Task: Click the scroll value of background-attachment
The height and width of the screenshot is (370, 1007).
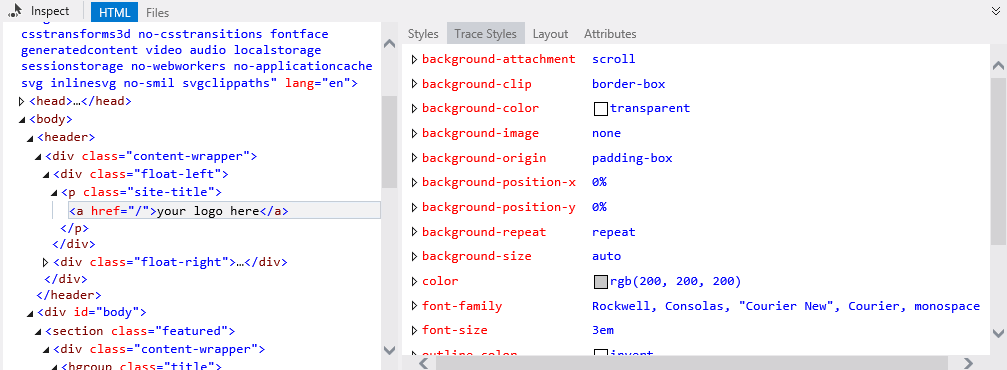Action: (613, 59)
